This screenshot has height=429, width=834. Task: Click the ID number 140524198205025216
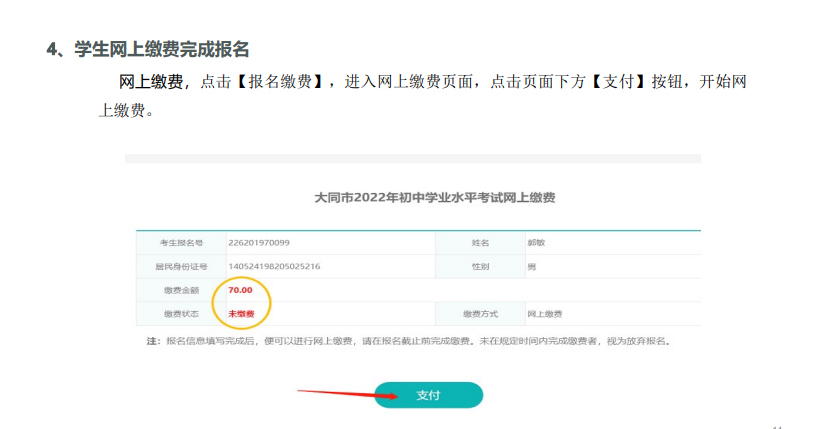(x=274, y=267)
